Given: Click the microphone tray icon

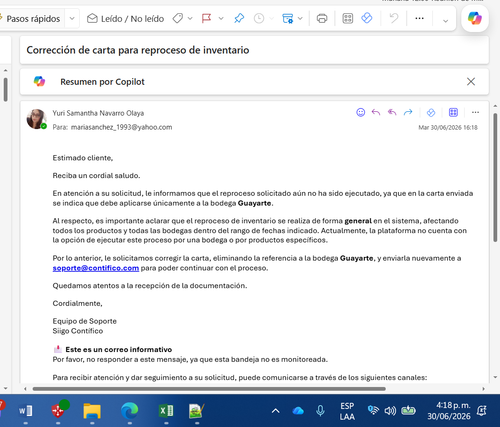Looking at the screenshot, I should pyautogui.click(x=320, y=411).
